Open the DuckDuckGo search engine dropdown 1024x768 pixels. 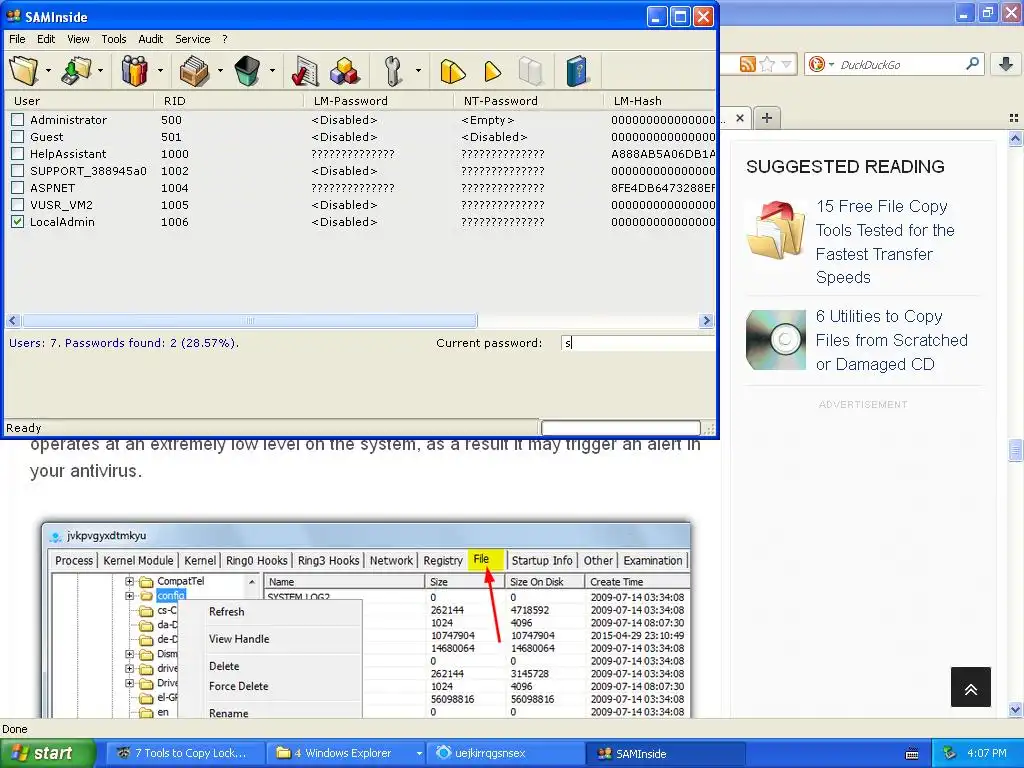coord(831,64)
